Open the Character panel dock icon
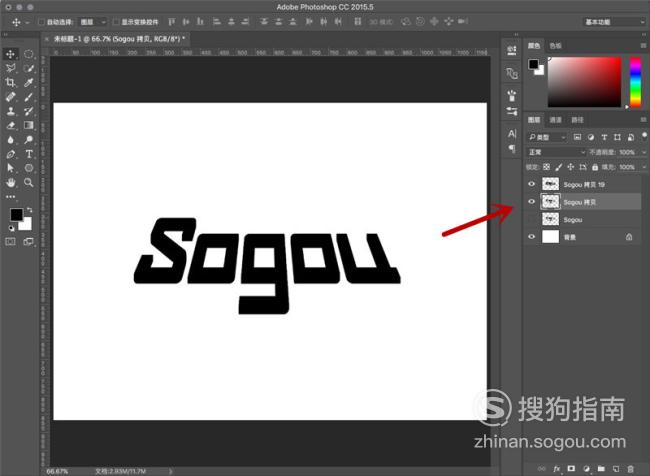The height and width of the screenshot is (476, 650). (x=512, y=134)
